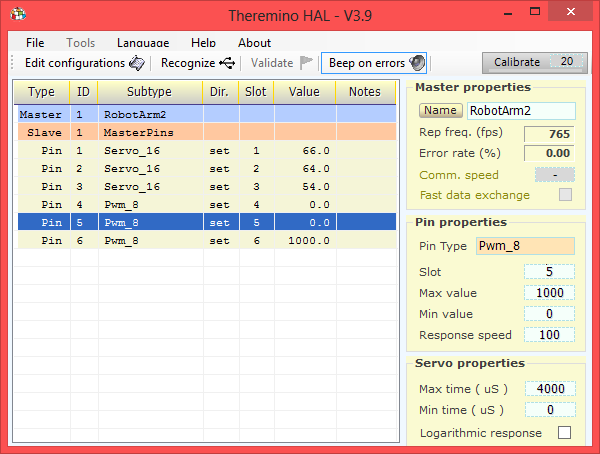
Task: Click the Beep on errors speaker icon
Action: tap(417, 63)
